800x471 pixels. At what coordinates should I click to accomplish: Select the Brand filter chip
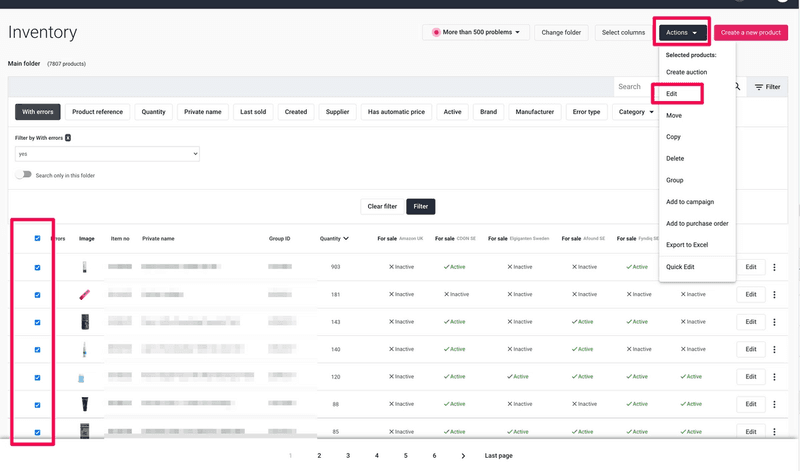[488, 112]
